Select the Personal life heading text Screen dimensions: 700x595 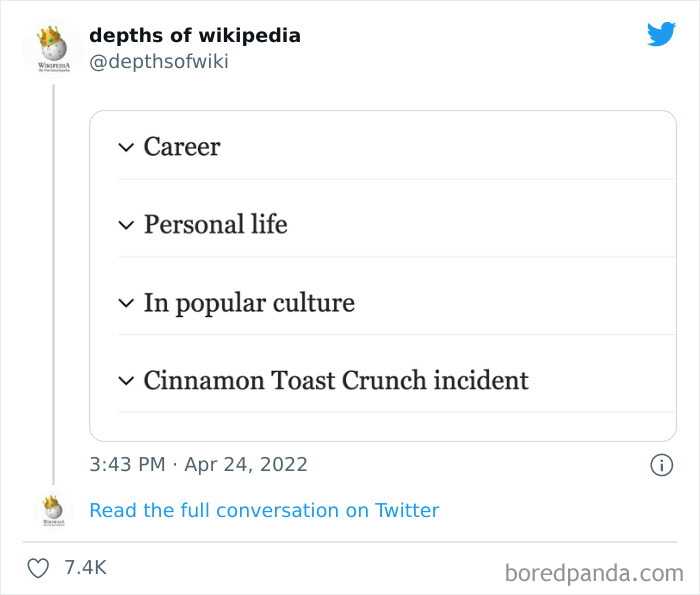click(215, 225)
